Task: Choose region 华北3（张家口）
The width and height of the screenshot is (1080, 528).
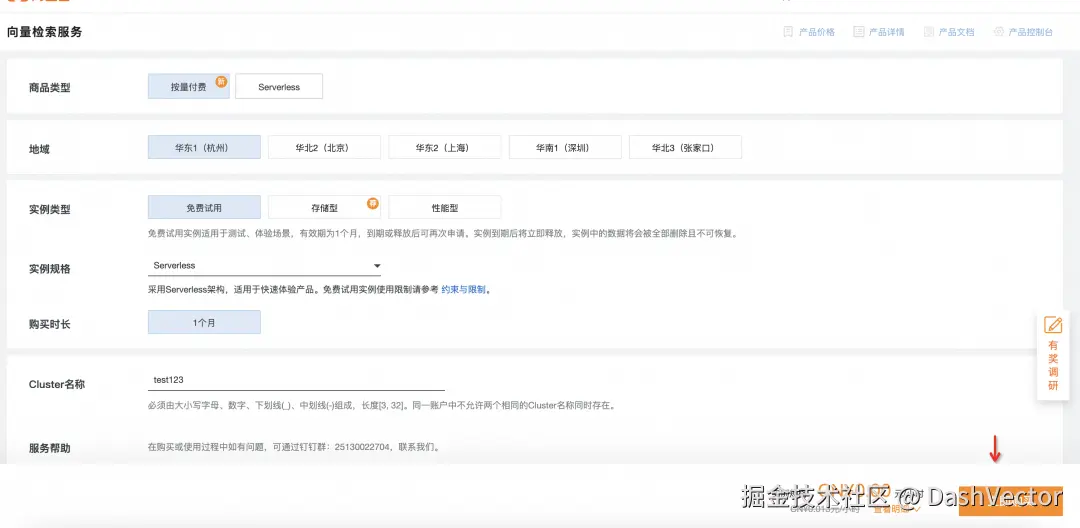Action: point(685,147)
